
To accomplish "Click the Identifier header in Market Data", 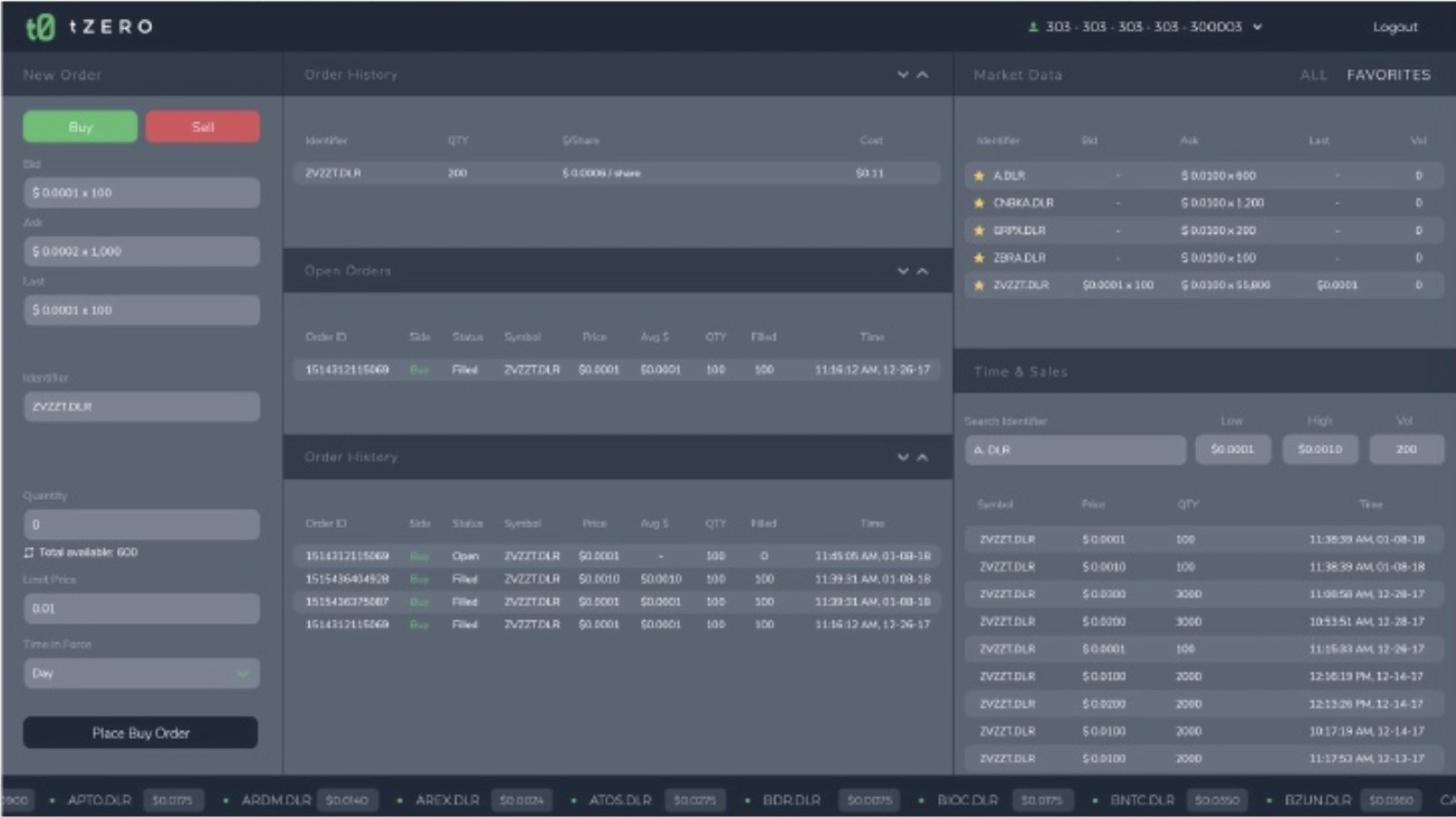I will 998,140.
